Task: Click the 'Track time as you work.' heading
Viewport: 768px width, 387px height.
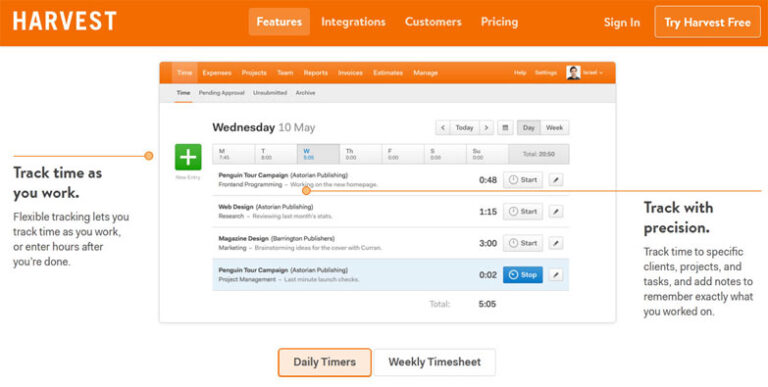Action: 58,183
